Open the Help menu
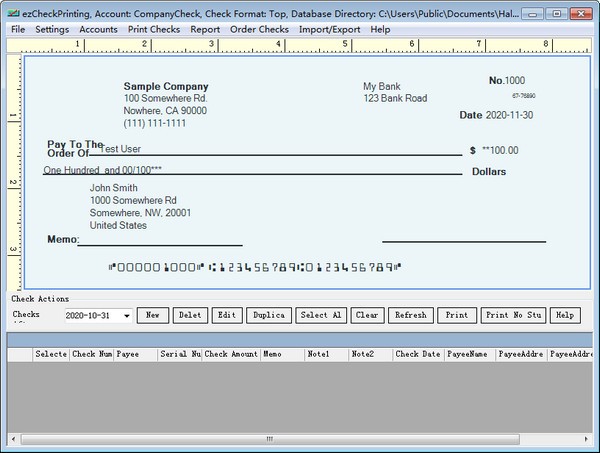Image resolution: width=600 pixels, height=453 pixels. (380, 29)
